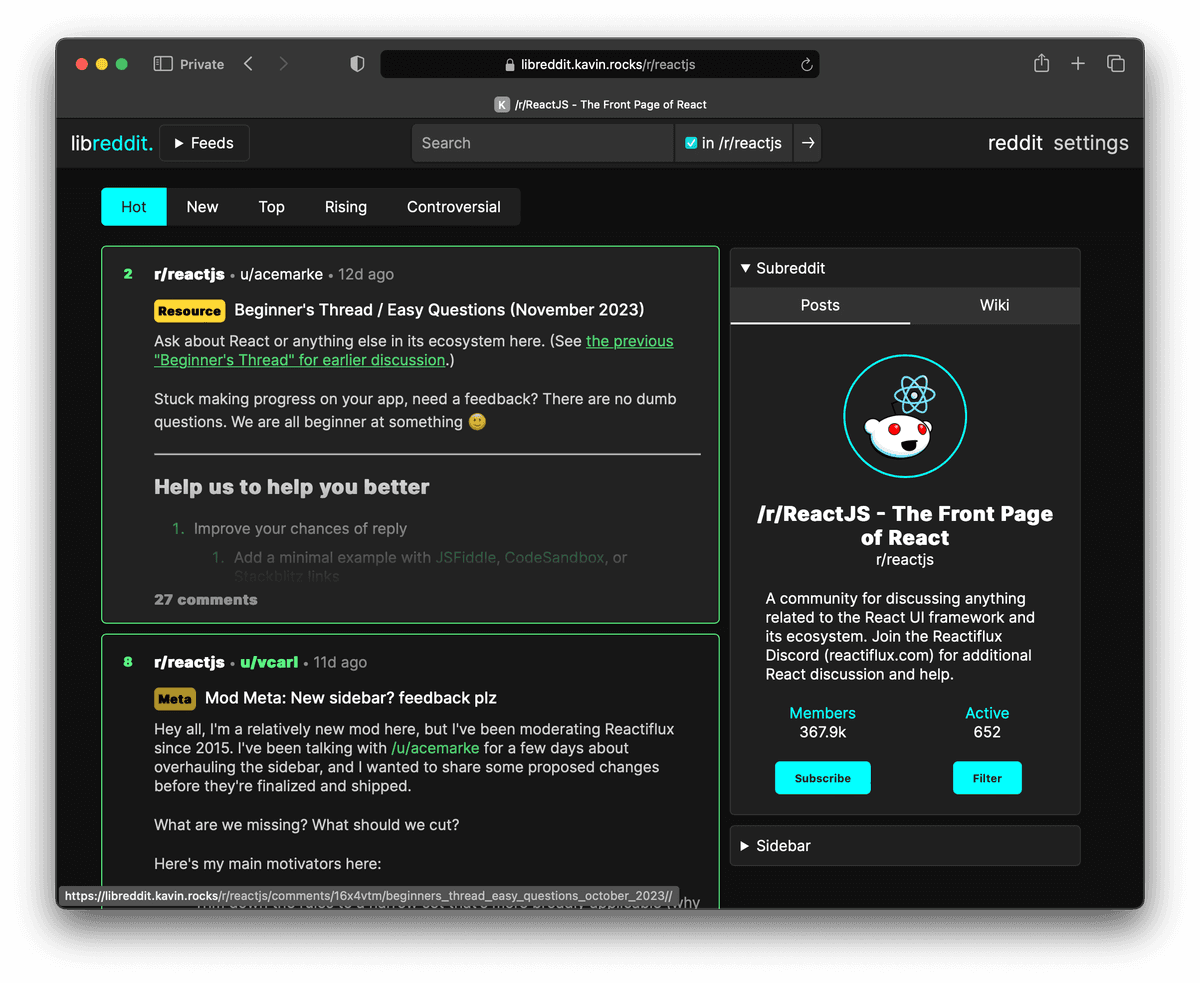This screenshot has width=1200, height=983.
Task: Click r/reactjs on the first post
Action: coord(189,274)
